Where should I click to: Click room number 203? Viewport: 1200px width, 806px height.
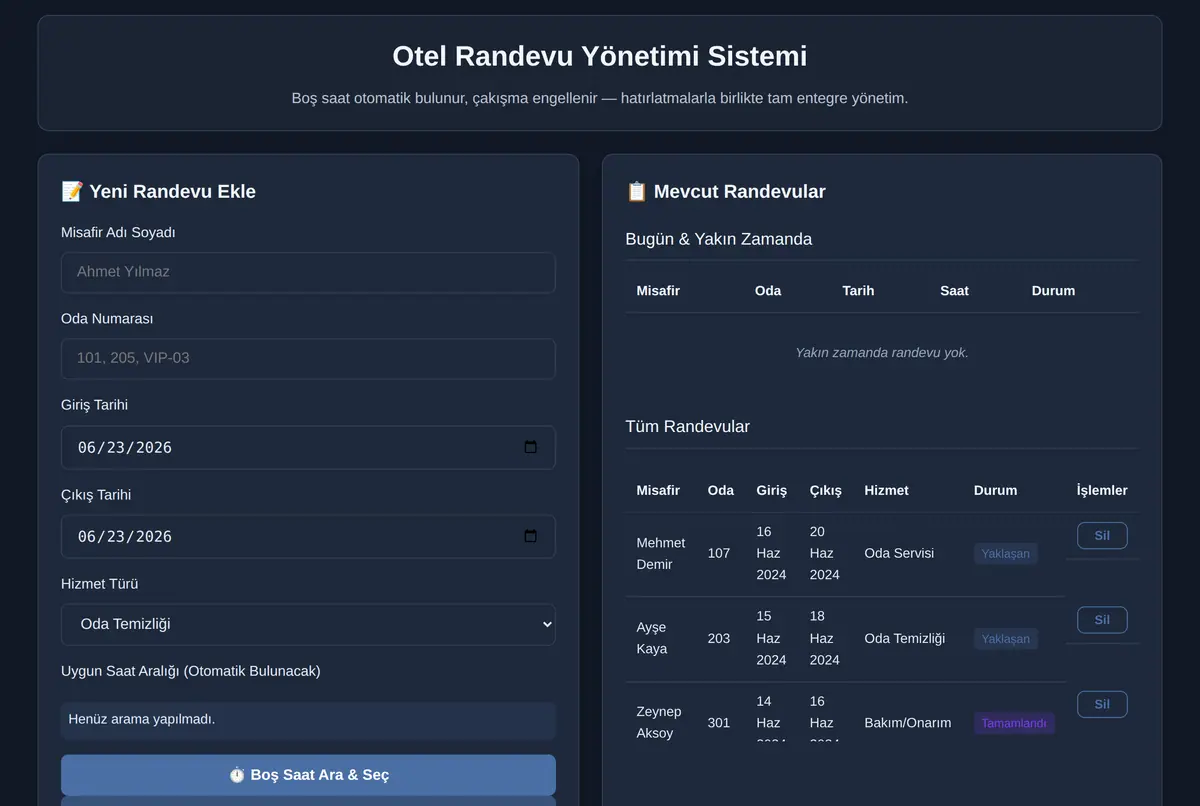tap(719, 638)
